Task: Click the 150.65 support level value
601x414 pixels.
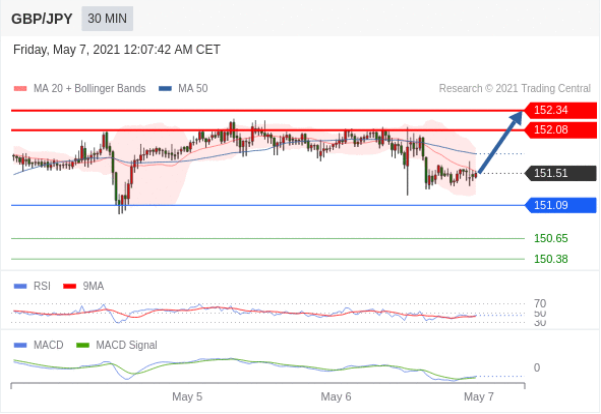Action: [x=551, y=238]
